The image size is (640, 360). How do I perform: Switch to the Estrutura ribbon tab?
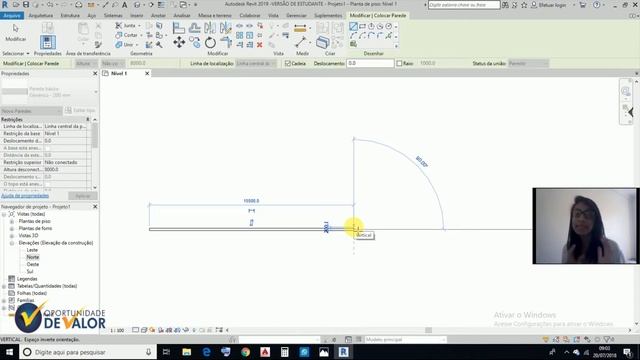click(x=70, y=16)
